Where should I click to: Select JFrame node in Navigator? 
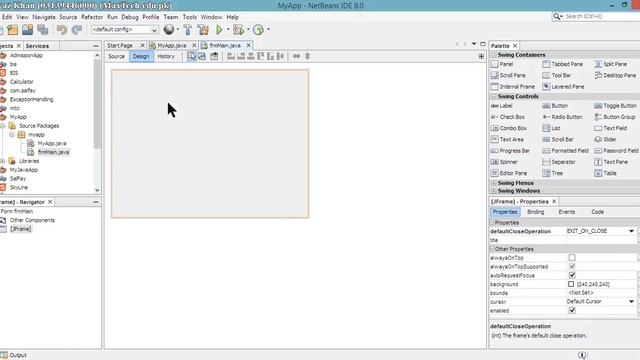21,229
